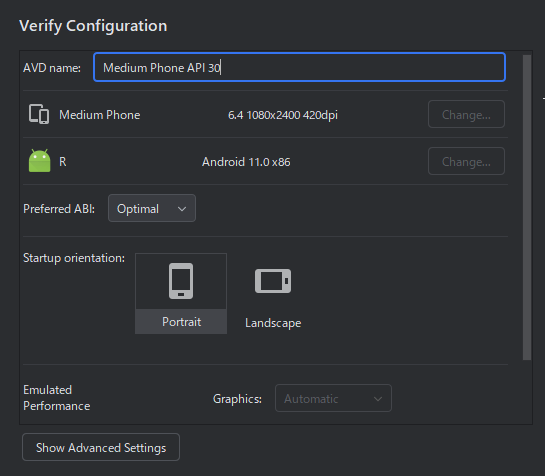
Task: Open the Graphics Automatic dropdown
Action: 333,398
